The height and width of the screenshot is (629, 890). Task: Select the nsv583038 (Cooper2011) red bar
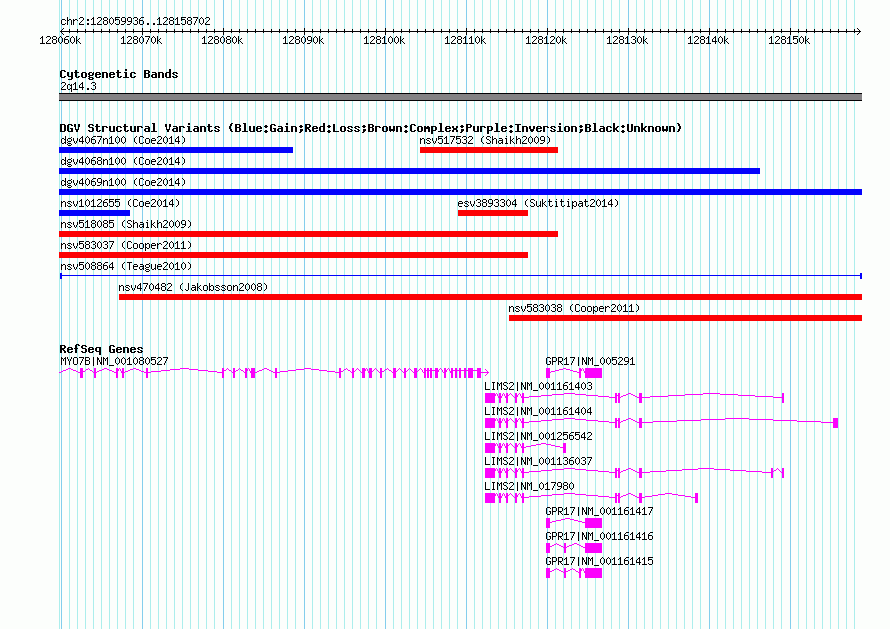coord(686,318)
